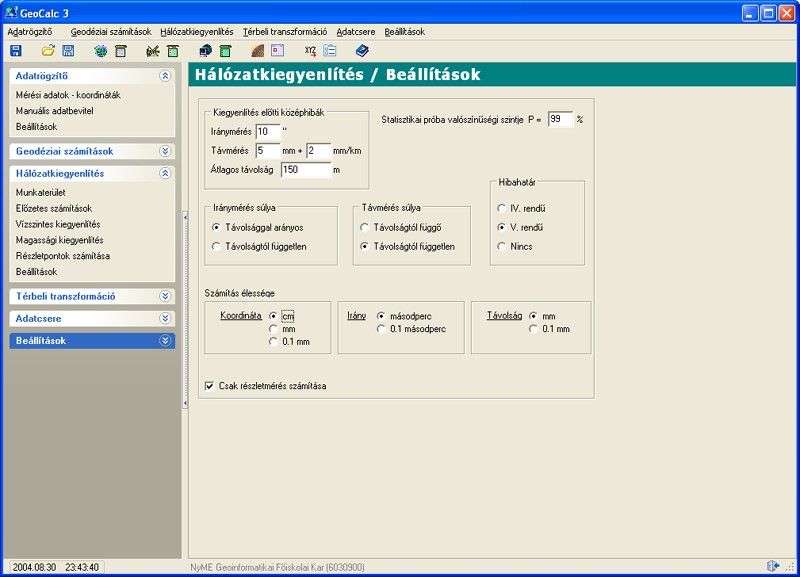Collapse the Hálózatkiegyenlítés sidebar panel
The width and height of the screenshot is (800, 577).
[x=165, y=173]
